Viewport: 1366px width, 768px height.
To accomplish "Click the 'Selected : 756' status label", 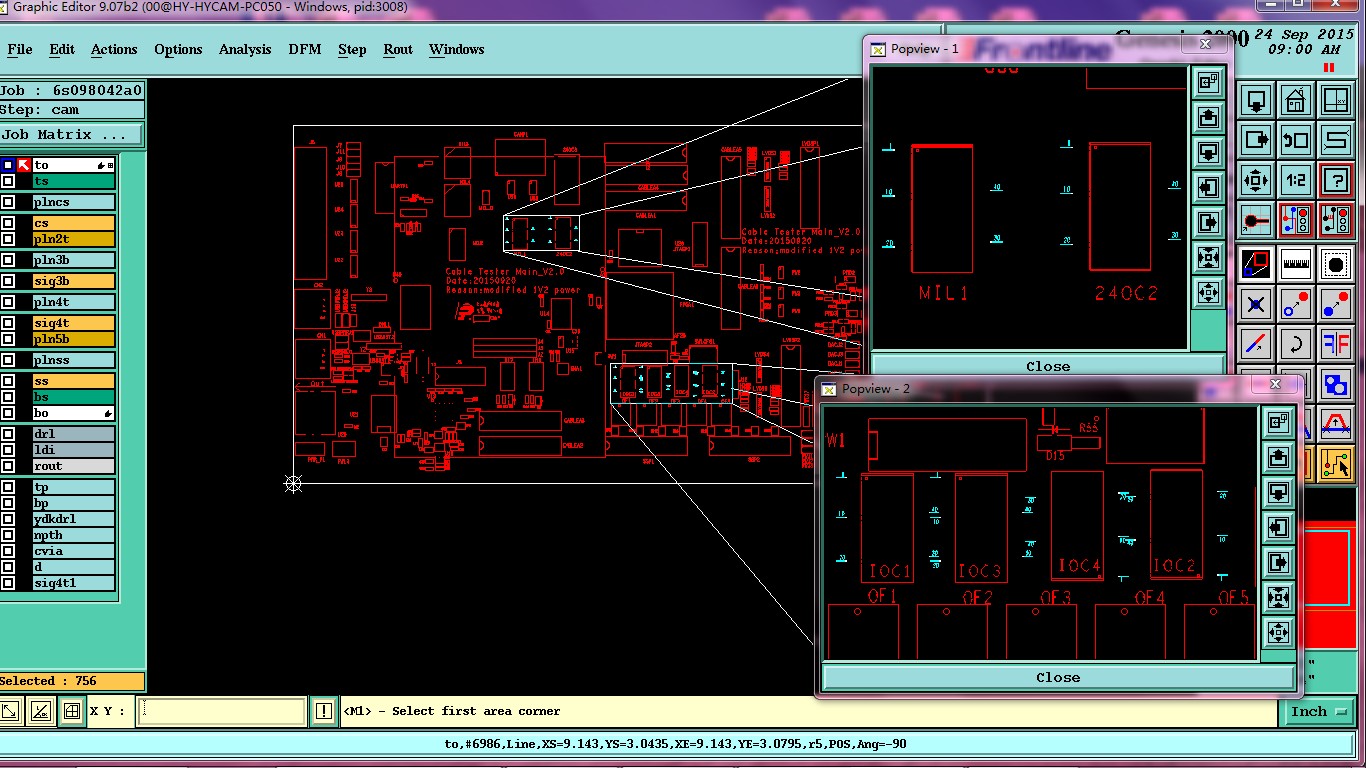I will 72,681.
